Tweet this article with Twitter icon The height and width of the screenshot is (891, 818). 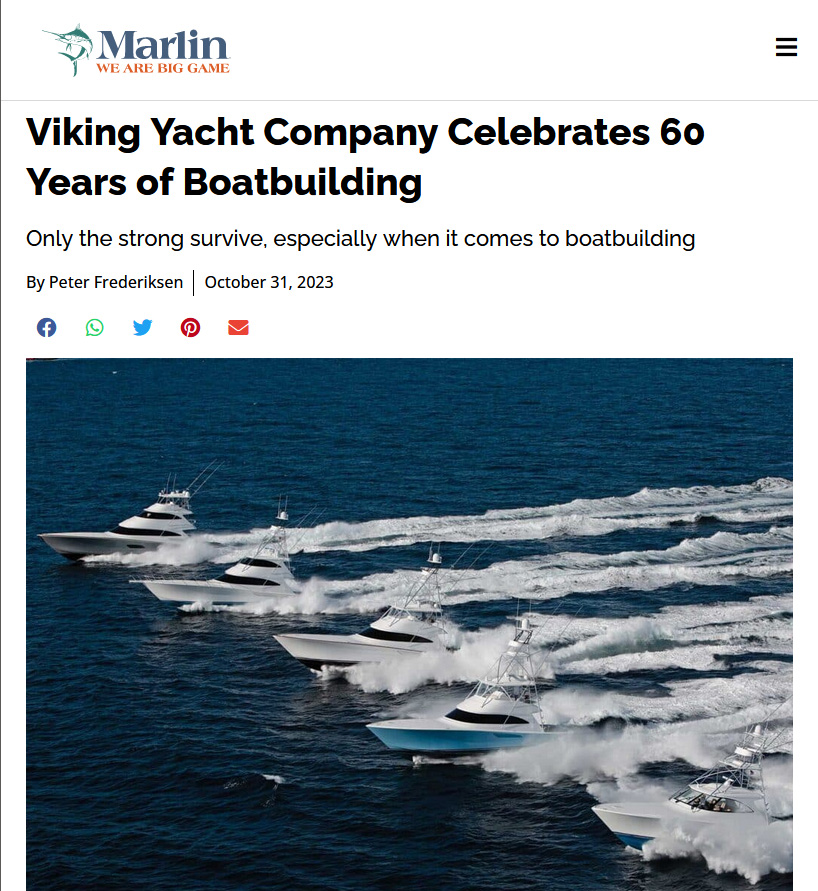click(143, 328)
